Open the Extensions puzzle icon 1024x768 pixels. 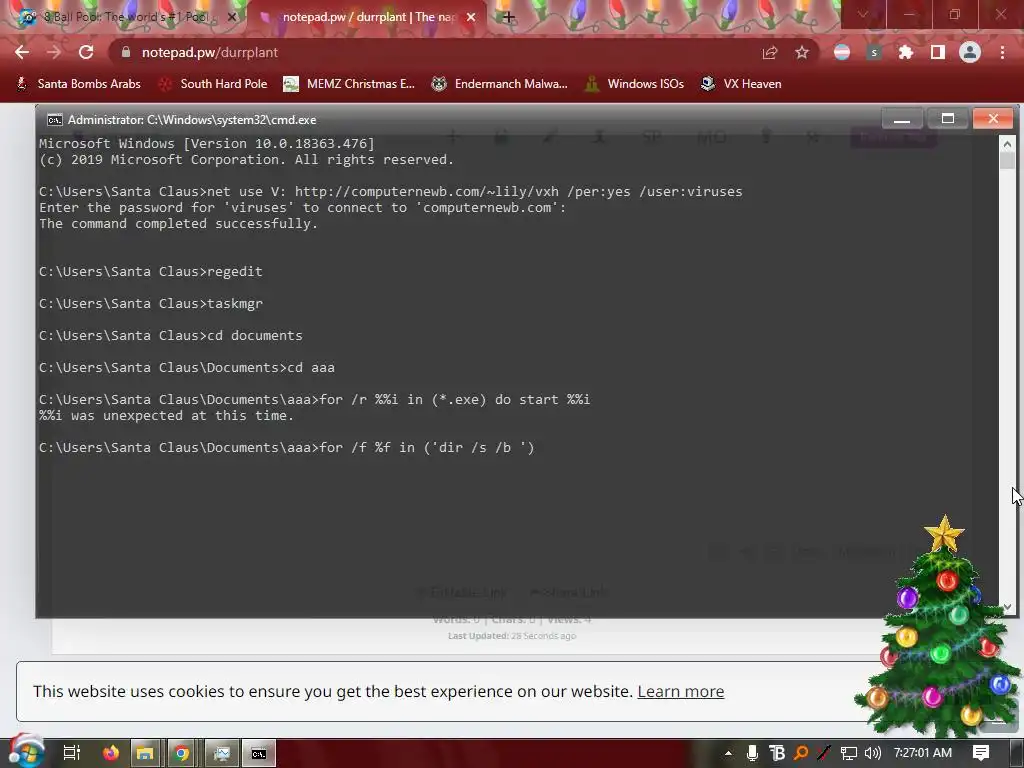click(906, 52)
